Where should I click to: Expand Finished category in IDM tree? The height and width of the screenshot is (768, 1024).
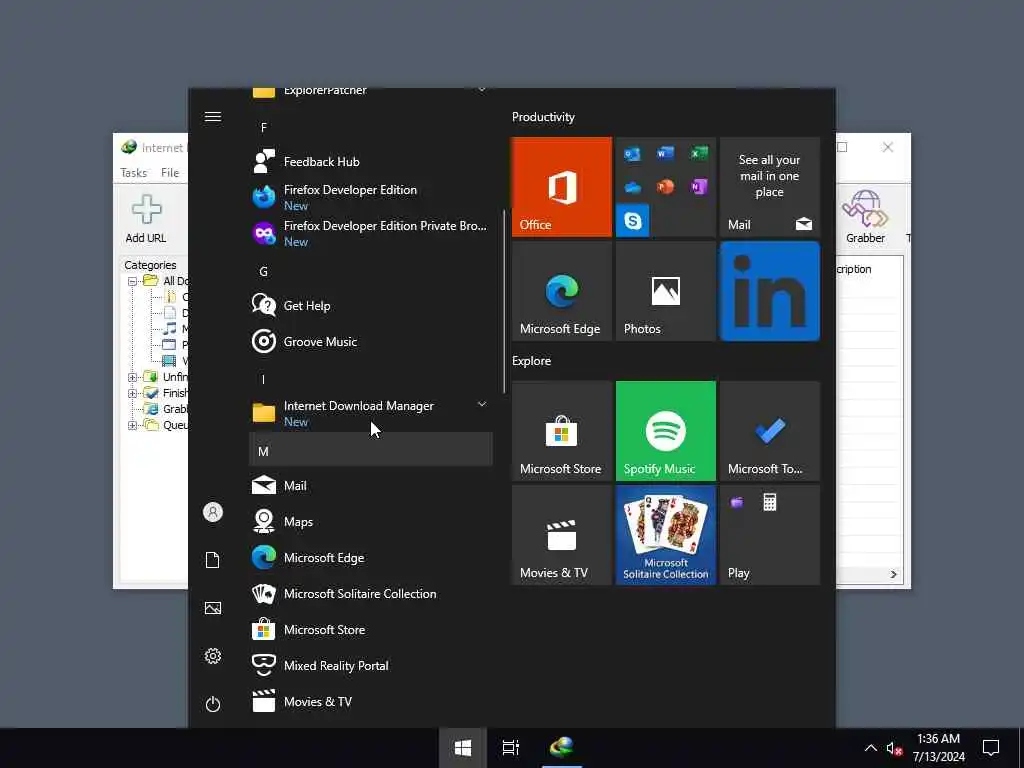coord(132,393)
